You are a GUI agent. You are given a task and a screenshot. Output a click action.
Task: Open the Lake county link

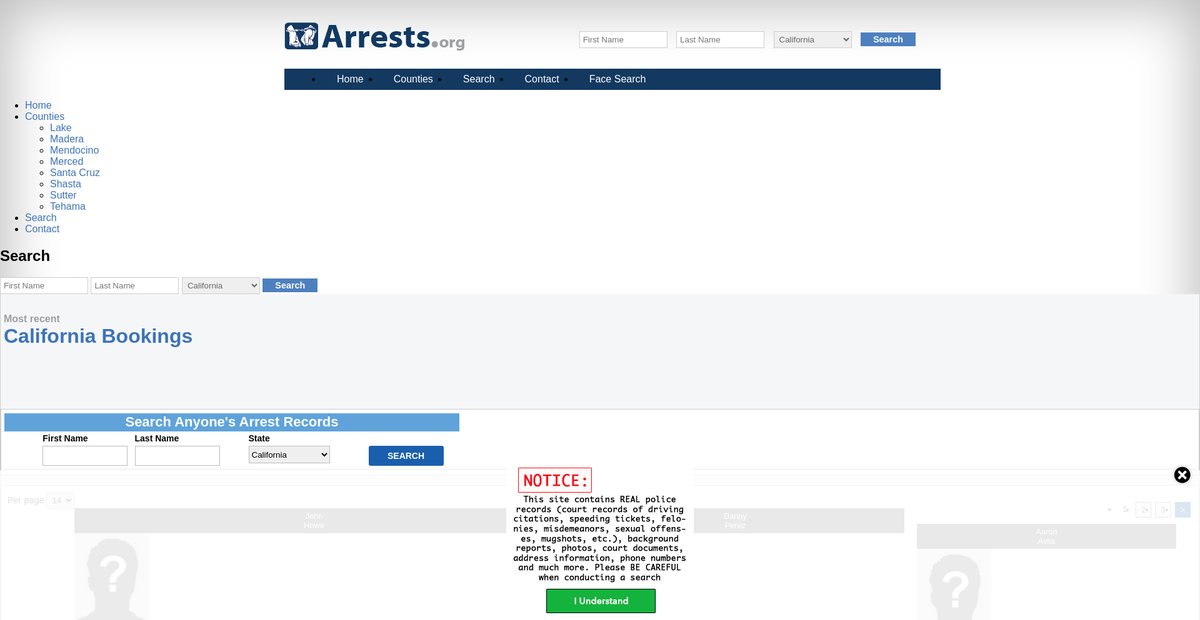[x=61, y=128]
